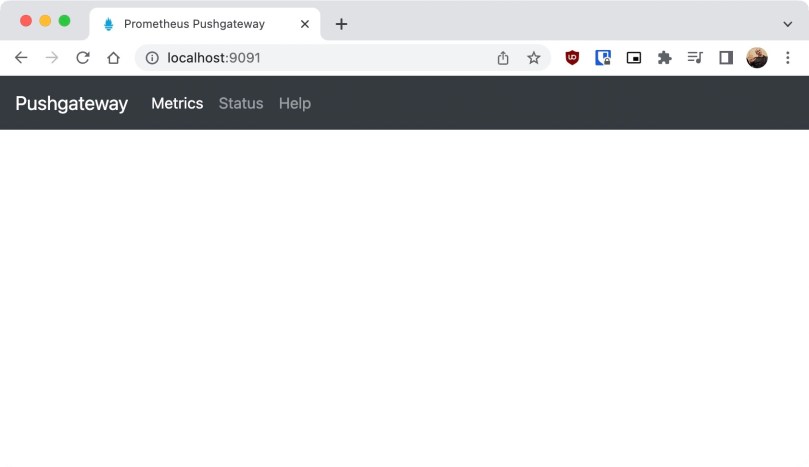Screen dimensions: 809x467
Task: Click the Pushgateway brand link
Action: click(72, 103)
